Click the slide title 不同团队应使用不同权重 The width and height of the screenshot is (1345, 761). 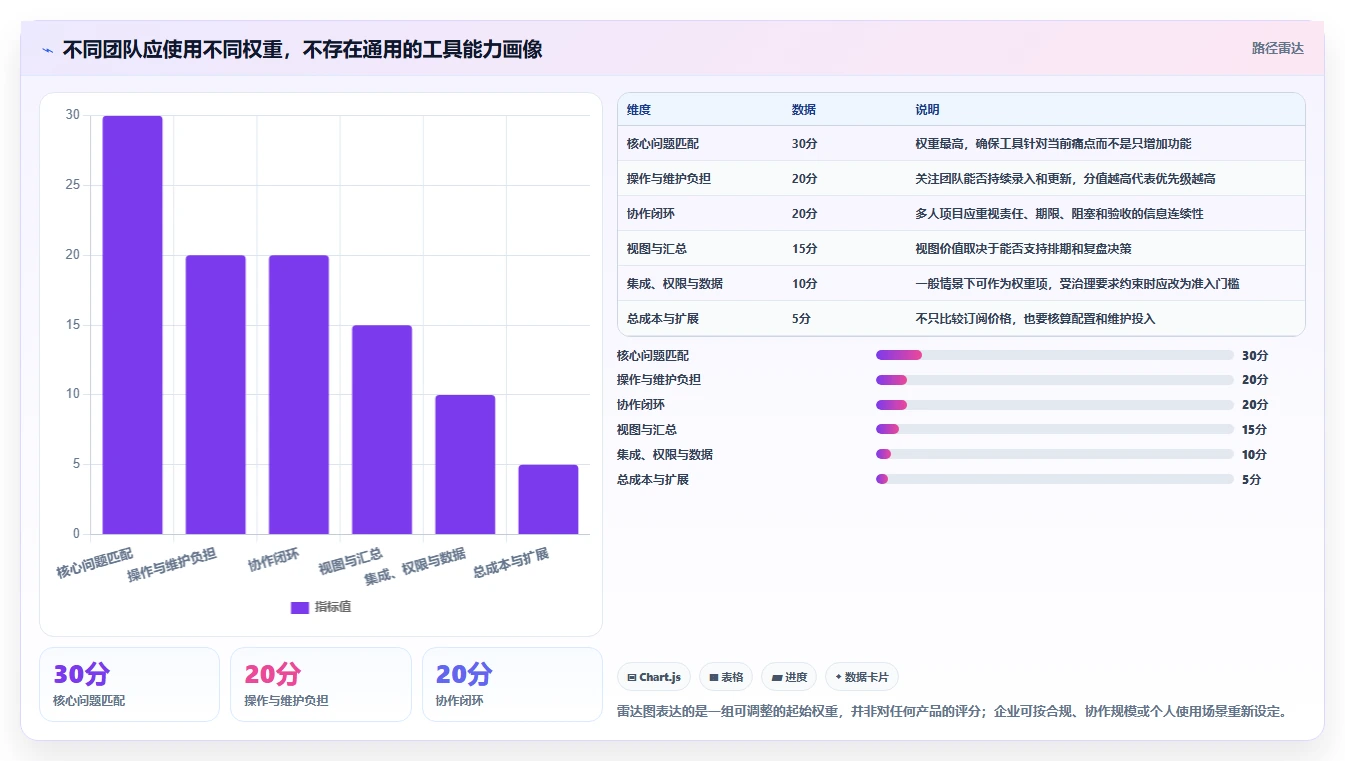click(x=302, y=49)
